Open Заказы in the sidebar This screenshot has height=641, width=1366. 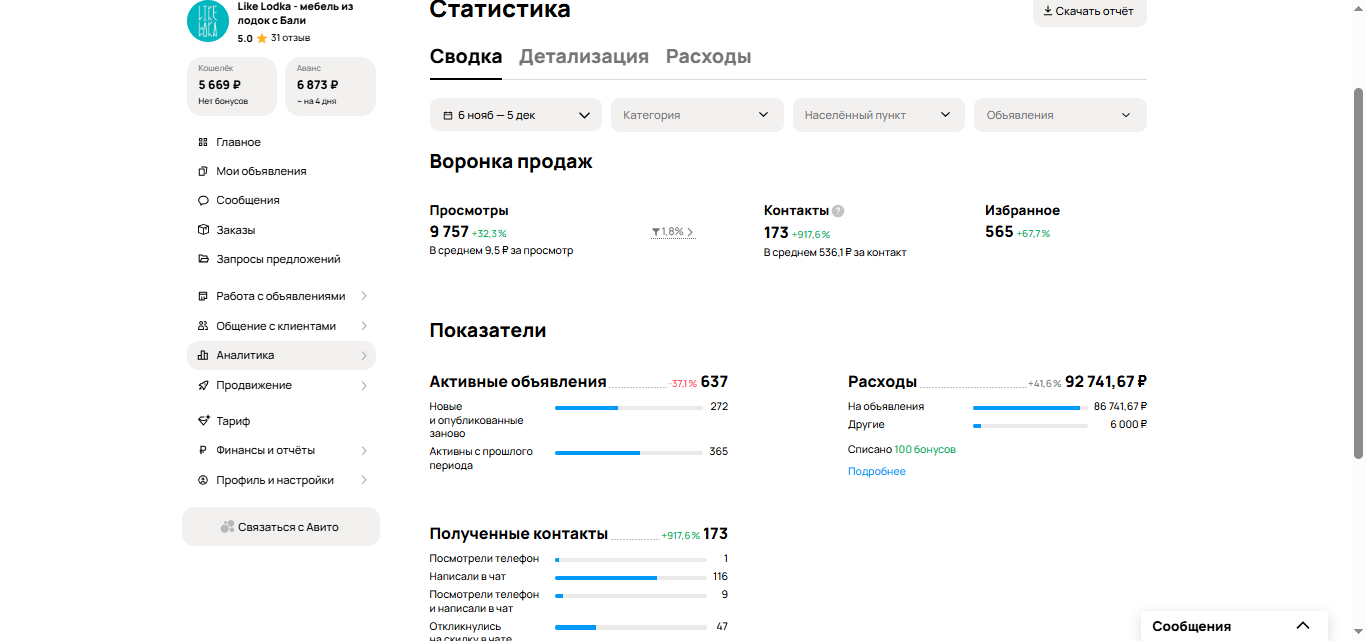pos(281,230)
